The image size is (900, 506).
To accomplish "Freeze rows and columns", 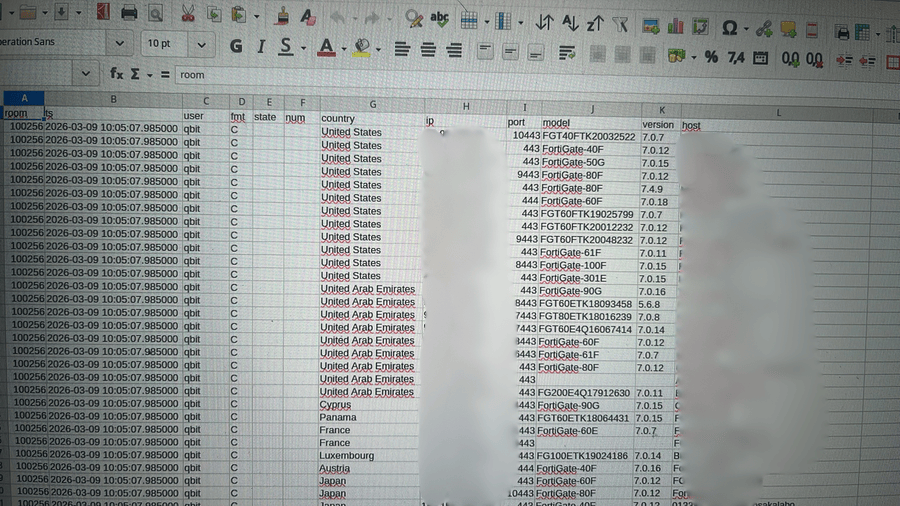I will click(862, 32).
